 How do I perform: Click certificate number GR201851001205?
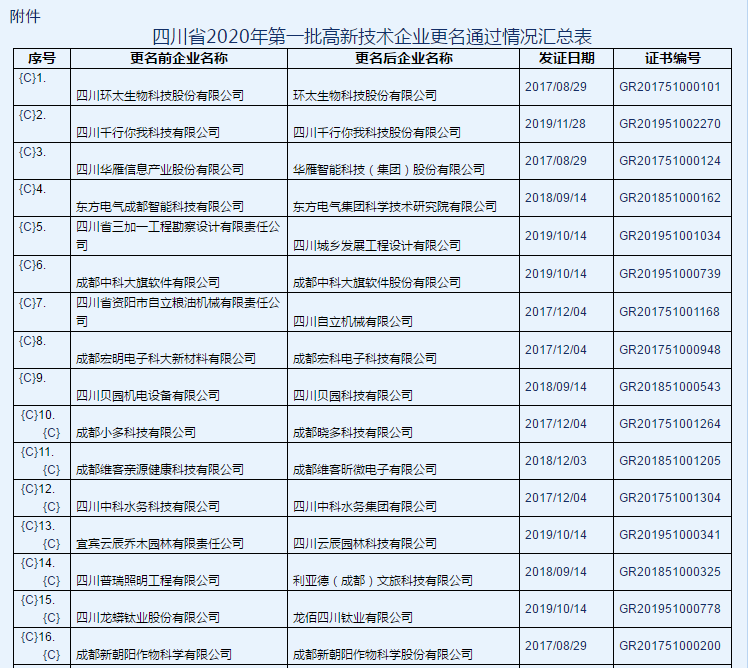[x=670, y=461]
